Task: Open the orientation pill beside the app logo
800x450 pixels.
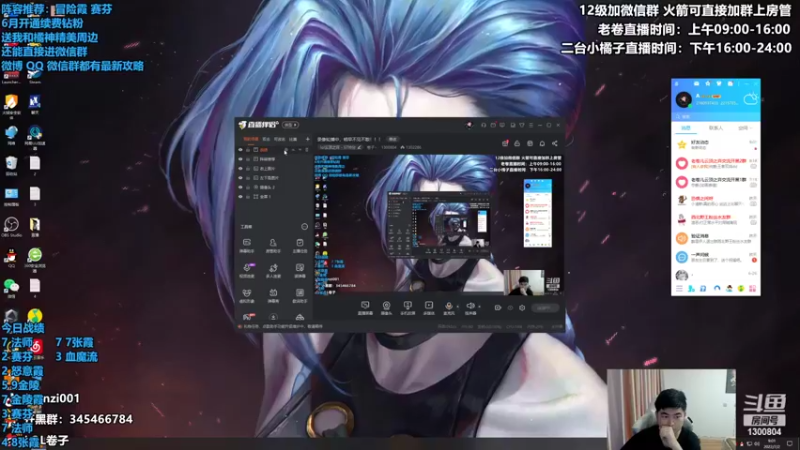Action: [290, 125]
